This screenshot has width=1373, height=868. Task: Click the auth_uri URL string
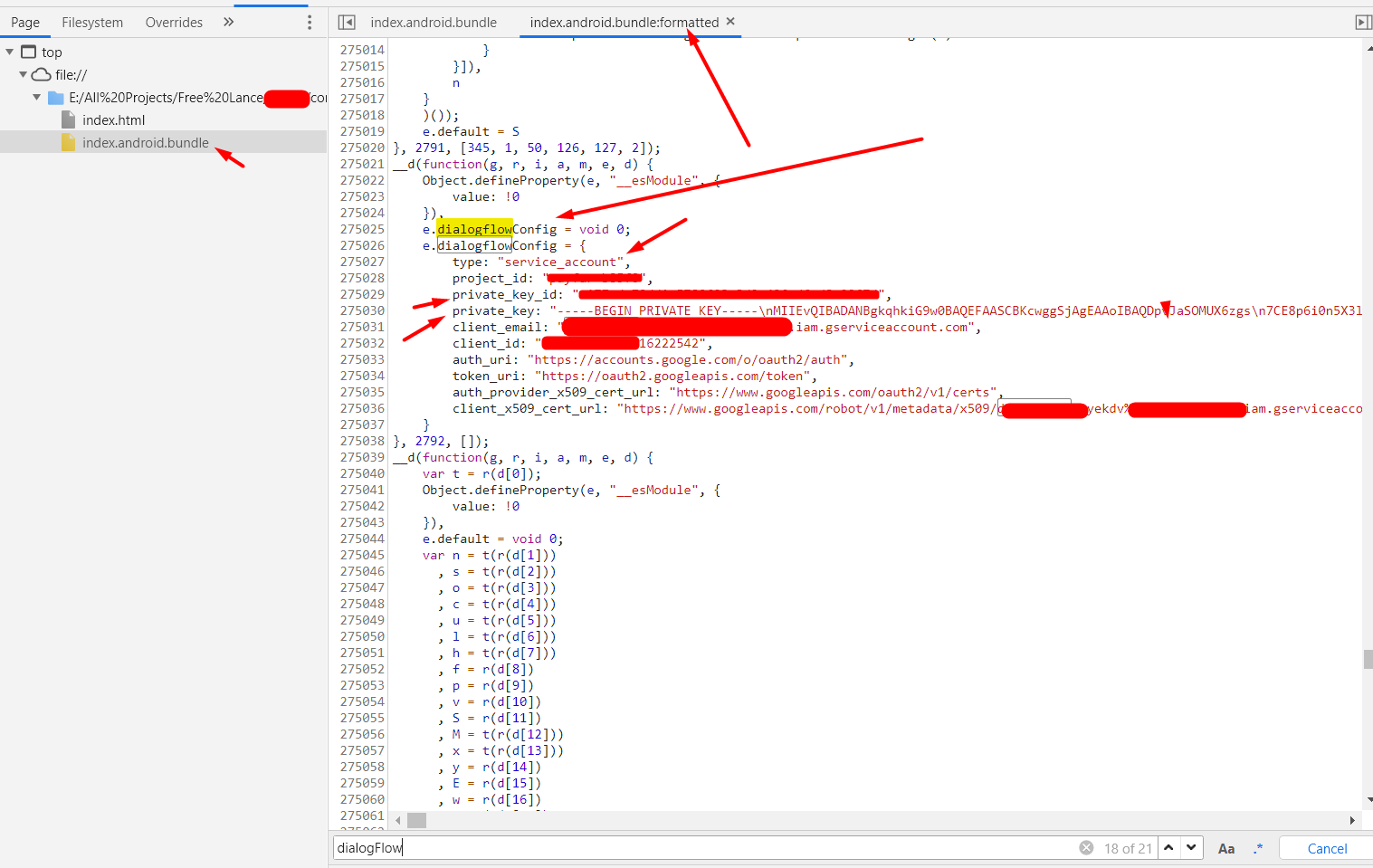click(x=687, y=359)
